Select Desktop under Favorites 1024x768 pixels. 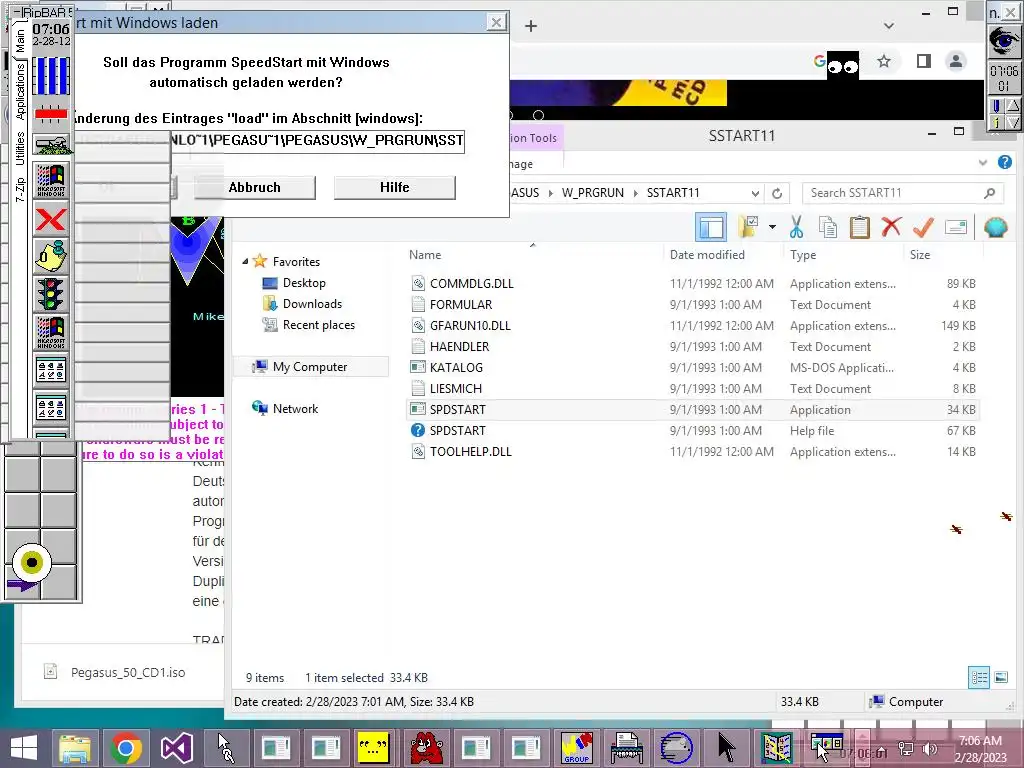(304, 283)
